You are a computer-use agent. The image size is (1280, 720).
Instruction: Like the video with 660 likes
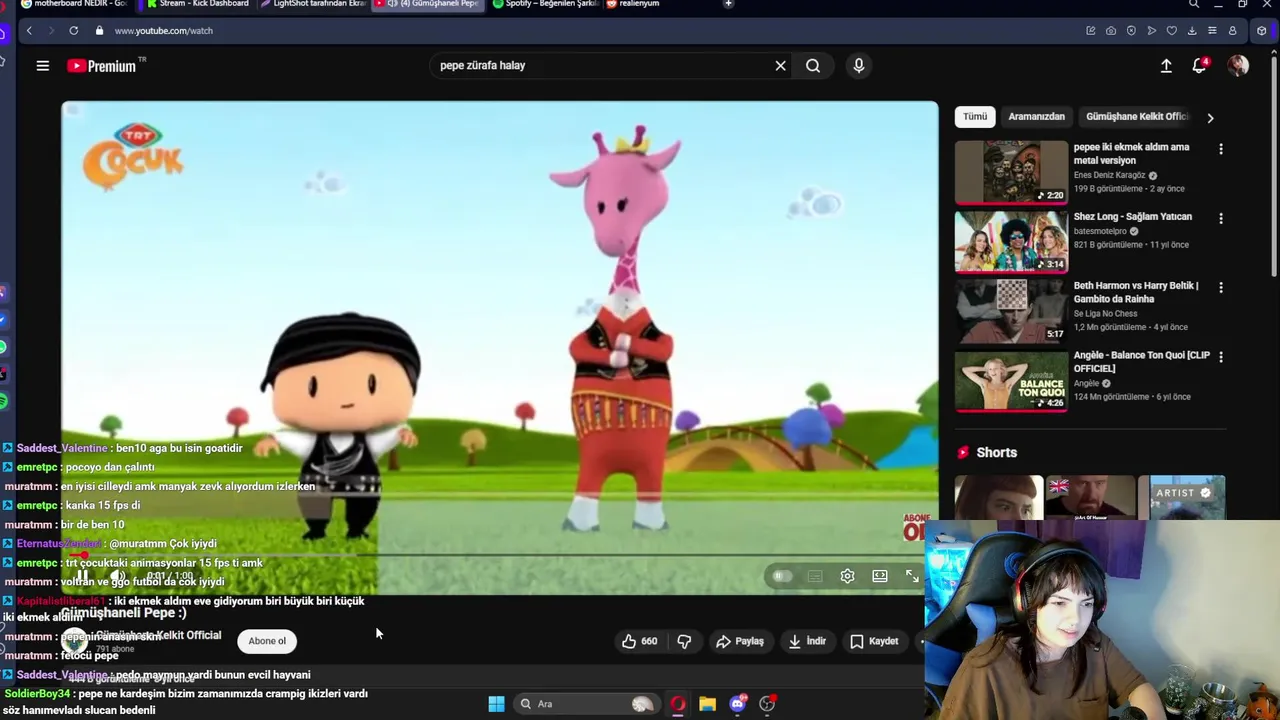click(639, 641)
